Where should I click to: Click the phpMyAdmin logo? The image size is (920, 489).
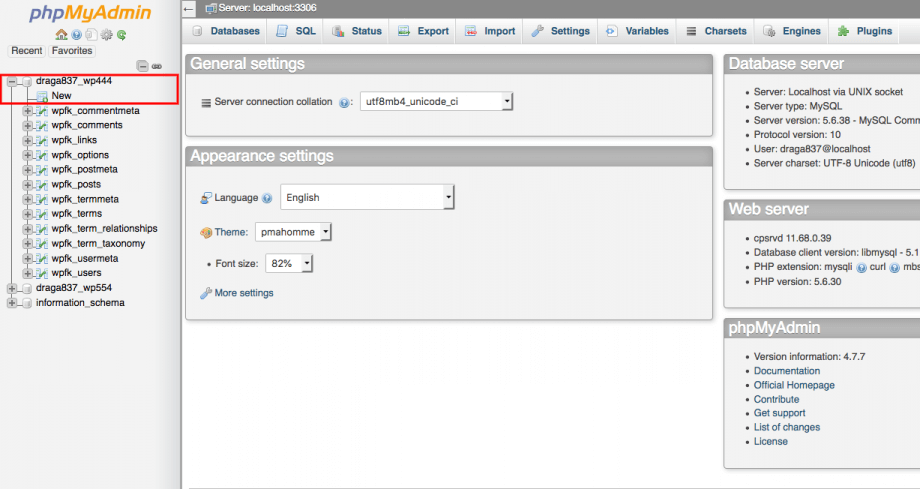coord(90,13)
